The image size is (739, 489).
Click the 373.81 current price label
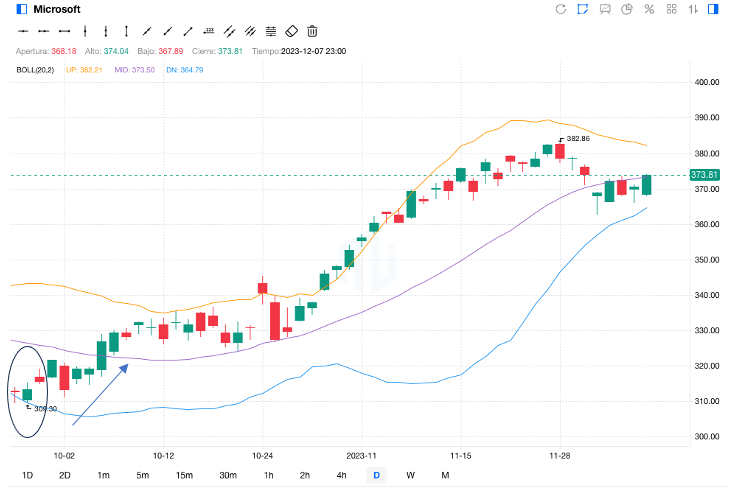coord(705,175)
